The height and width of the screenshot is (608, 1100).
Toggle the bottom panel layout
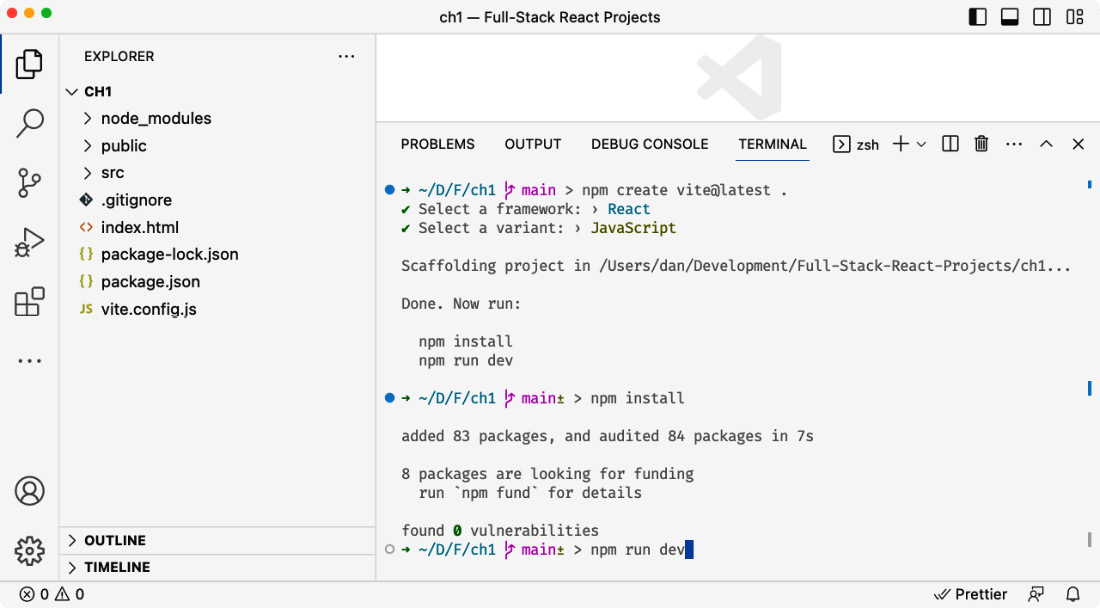(1010, 17)
